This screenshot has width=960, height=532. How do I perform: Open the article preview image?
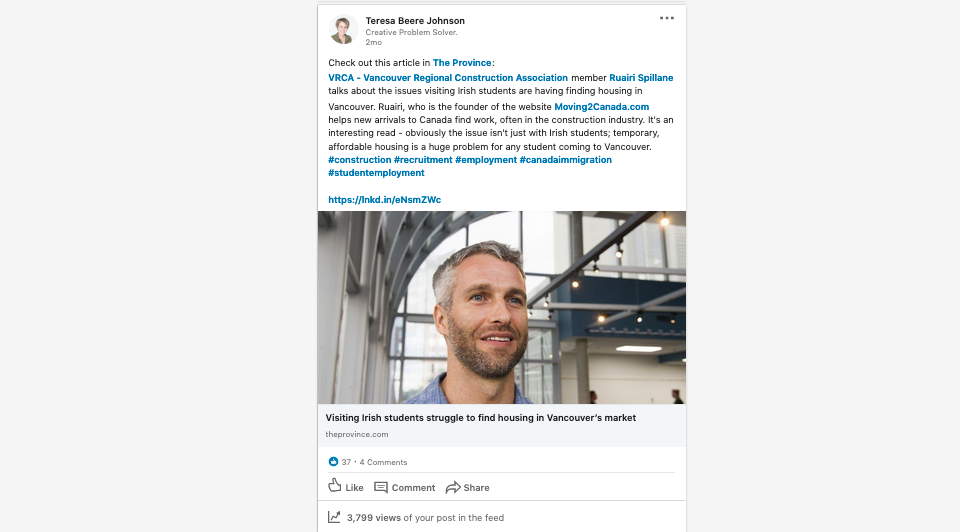(x=502, y=307)
